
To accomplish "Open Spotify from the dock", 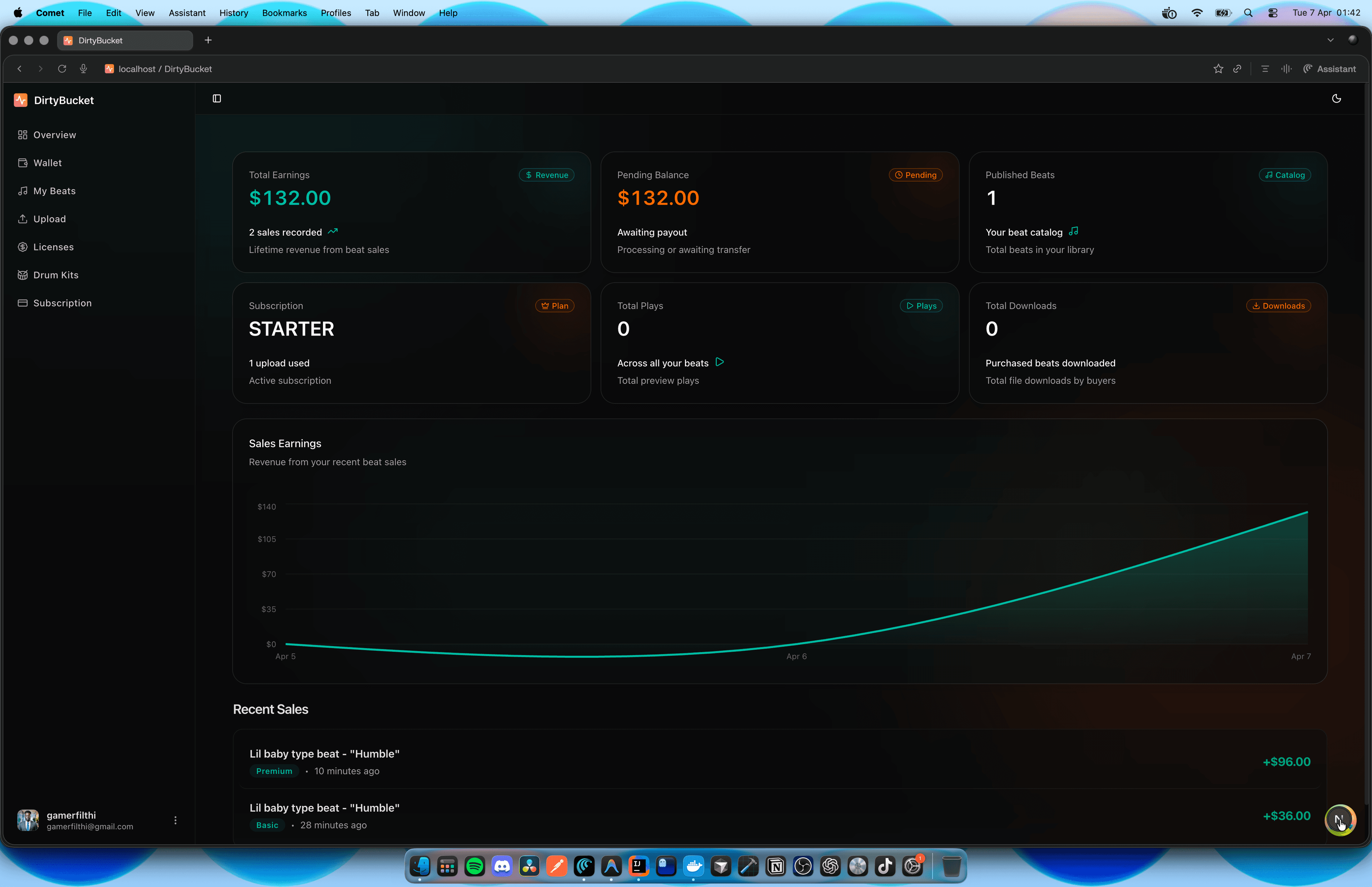I will [x=474, y=866].
